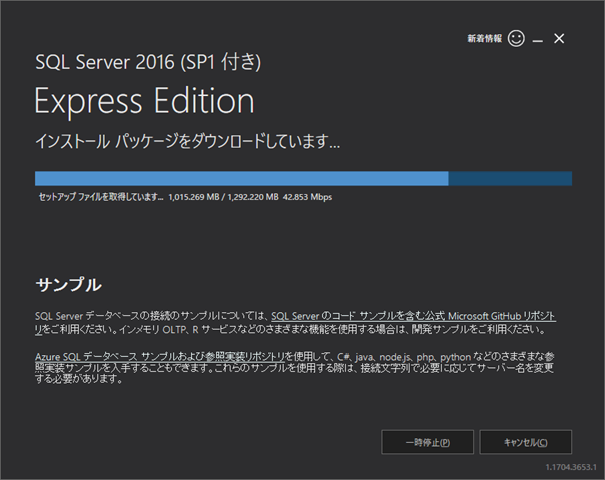Click the セットアップ ファイルを取得しています status text
605x480 pixels.
pyautogui.click(x=101, y=197)
